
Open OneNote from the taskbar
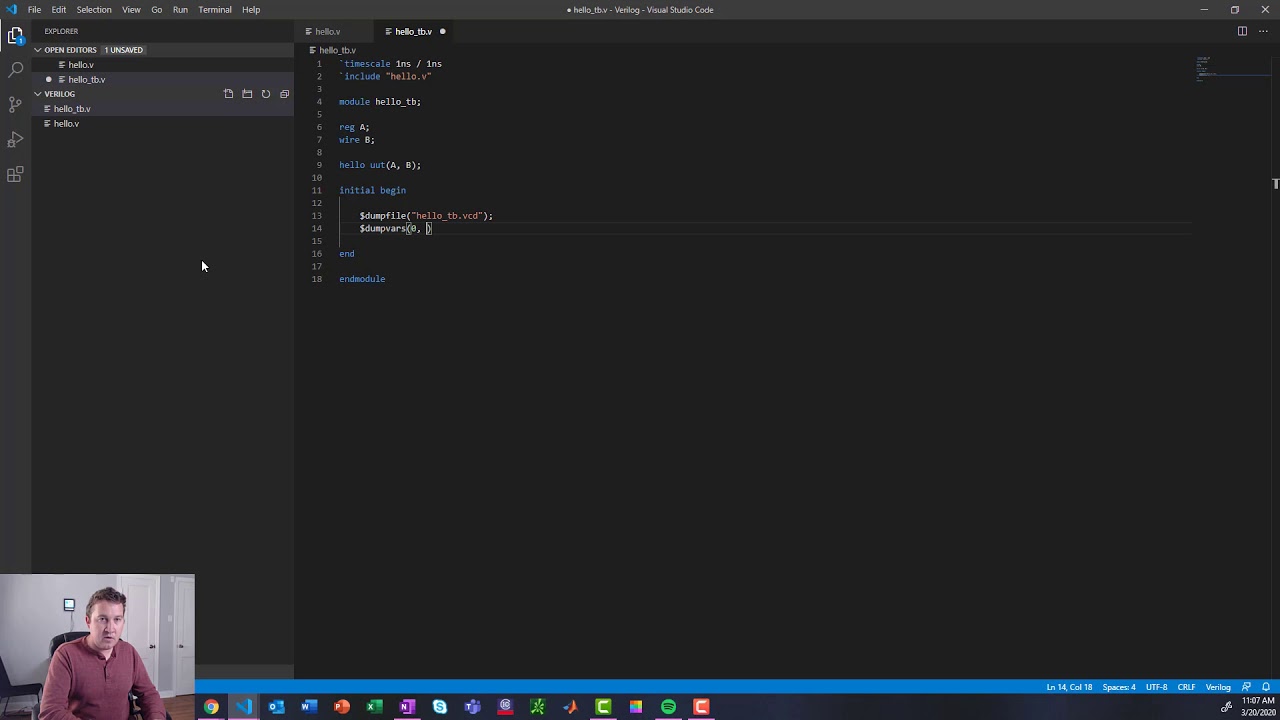[407, 707]
